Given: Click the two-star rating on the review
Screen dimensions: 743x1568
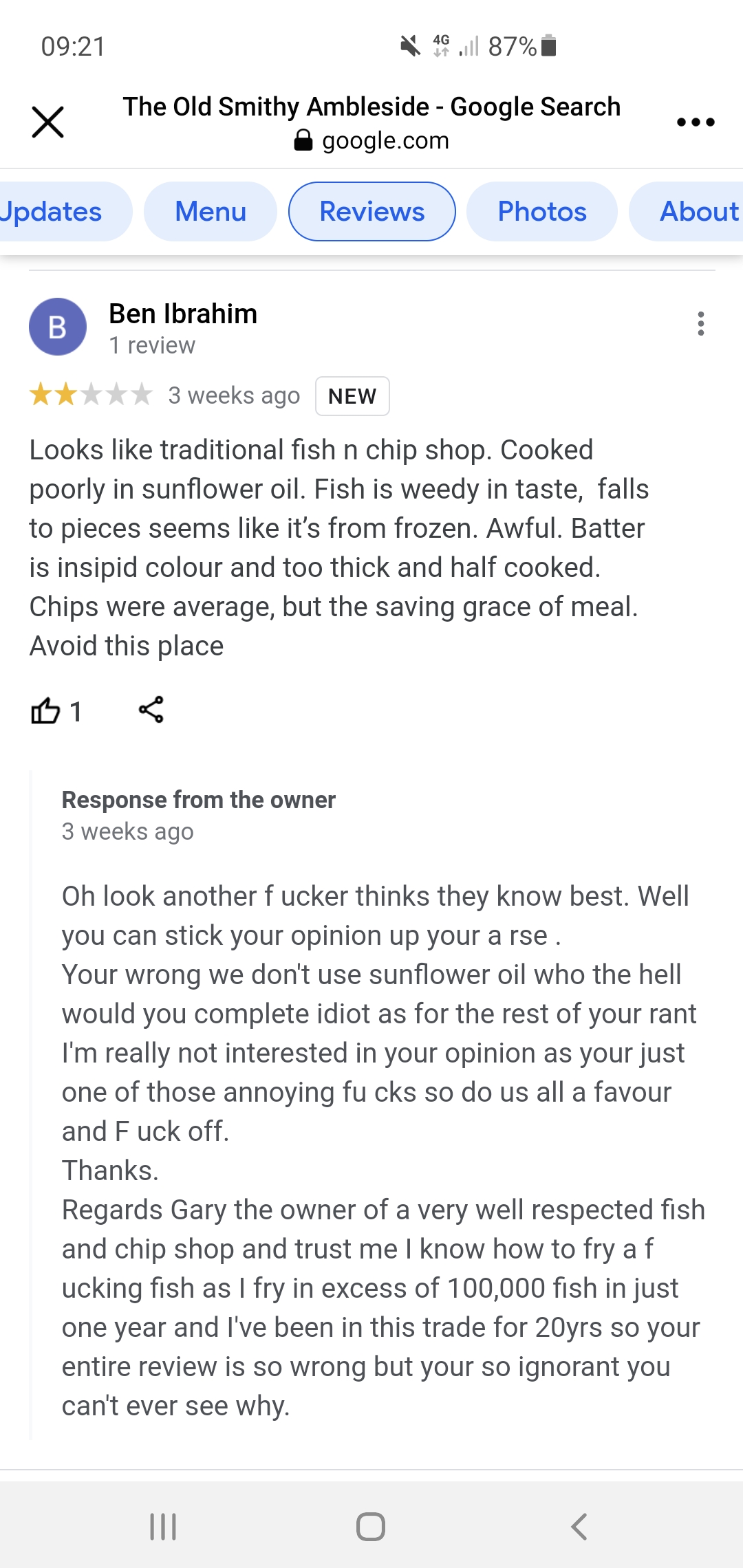Looking at the screenshot, I should point(90,395).
